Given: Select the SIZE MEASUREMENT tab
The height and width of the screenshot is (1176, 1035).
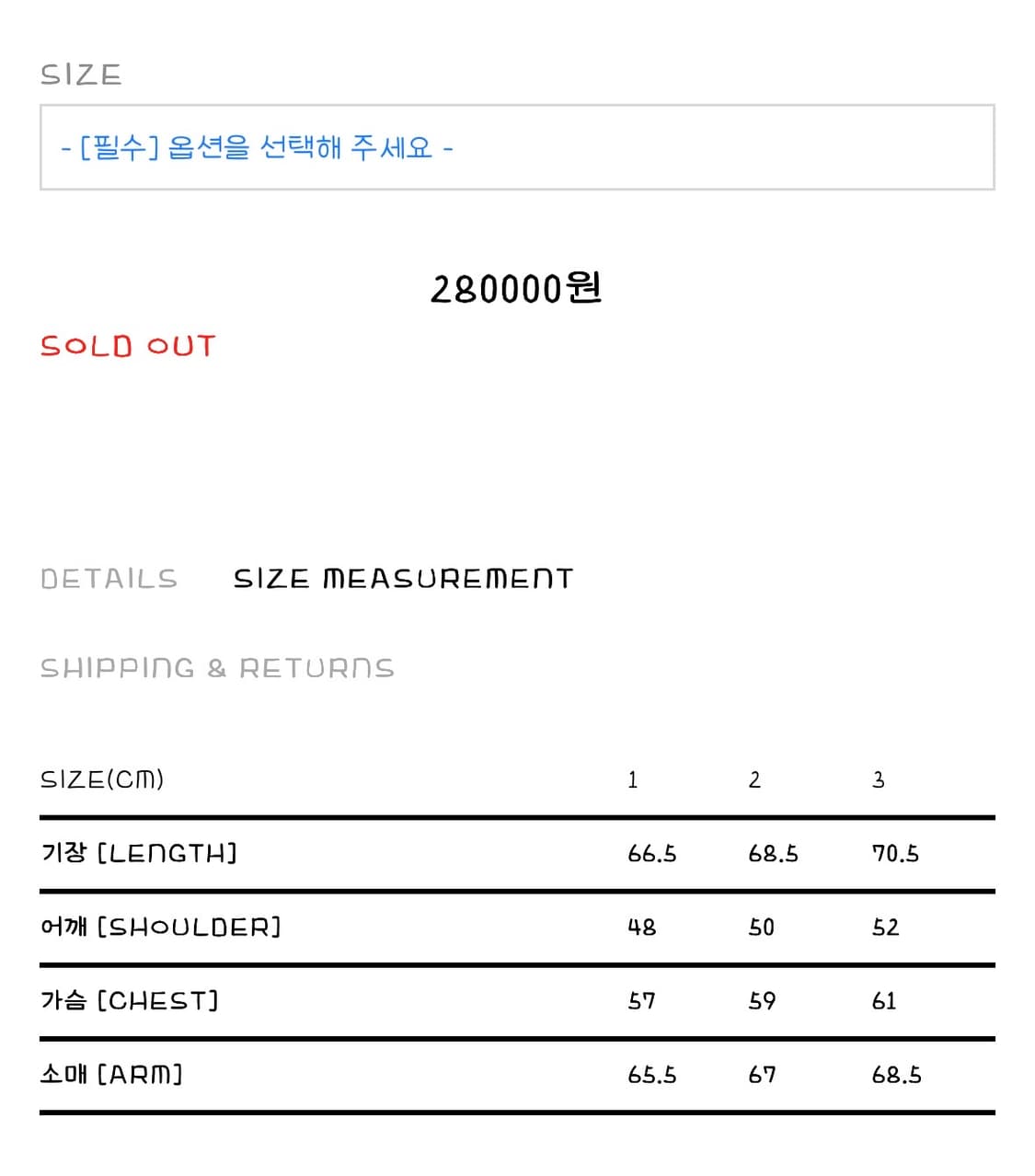Looking at the screenshot, I should coord(403,579).
